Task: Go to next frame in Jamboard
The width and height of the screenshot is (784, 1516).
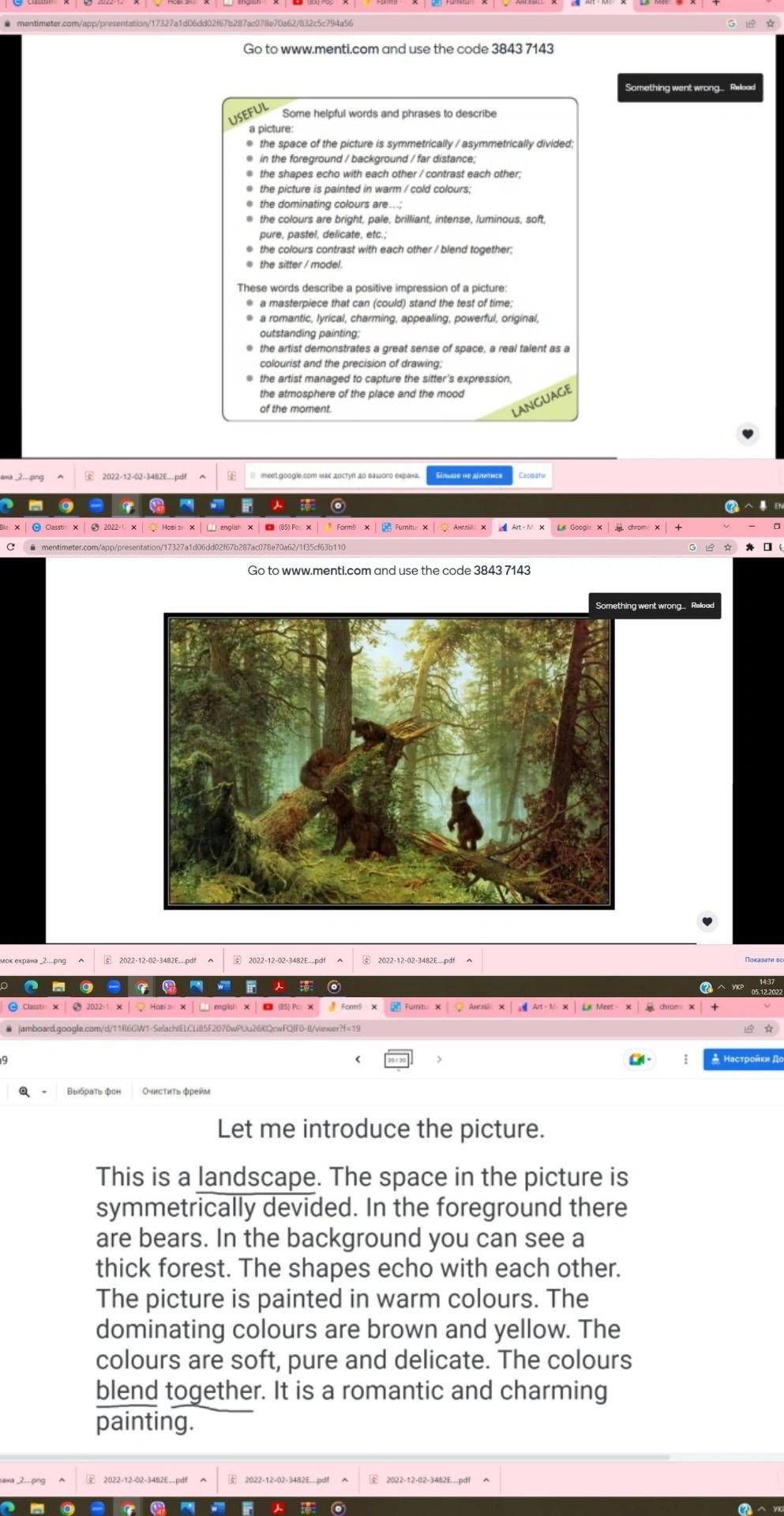Action: click(439, 1059)
